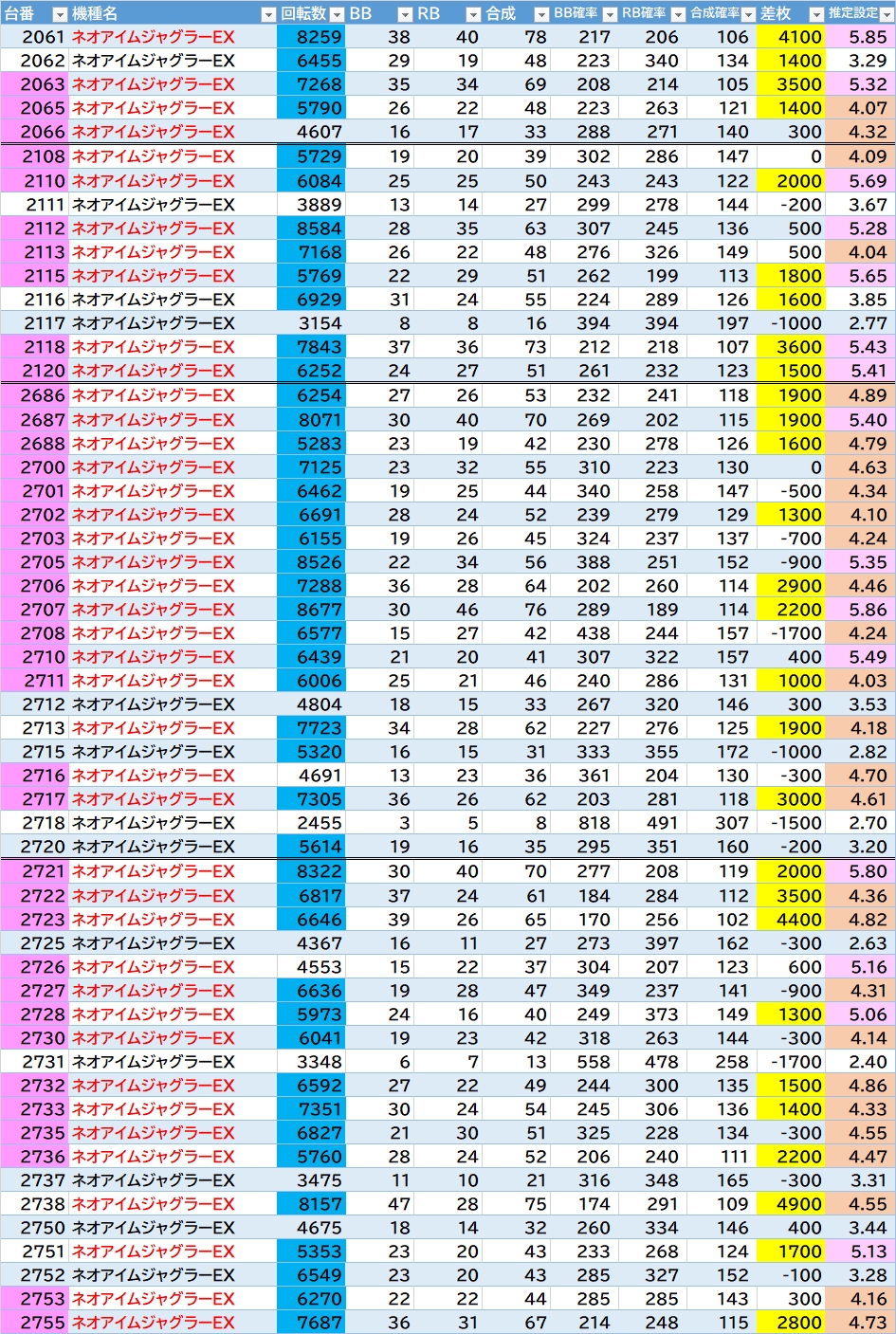The image size is (896, 1334).
Task: Select the yellow 4900 差枚 cell
Action: click(792, 1204)
